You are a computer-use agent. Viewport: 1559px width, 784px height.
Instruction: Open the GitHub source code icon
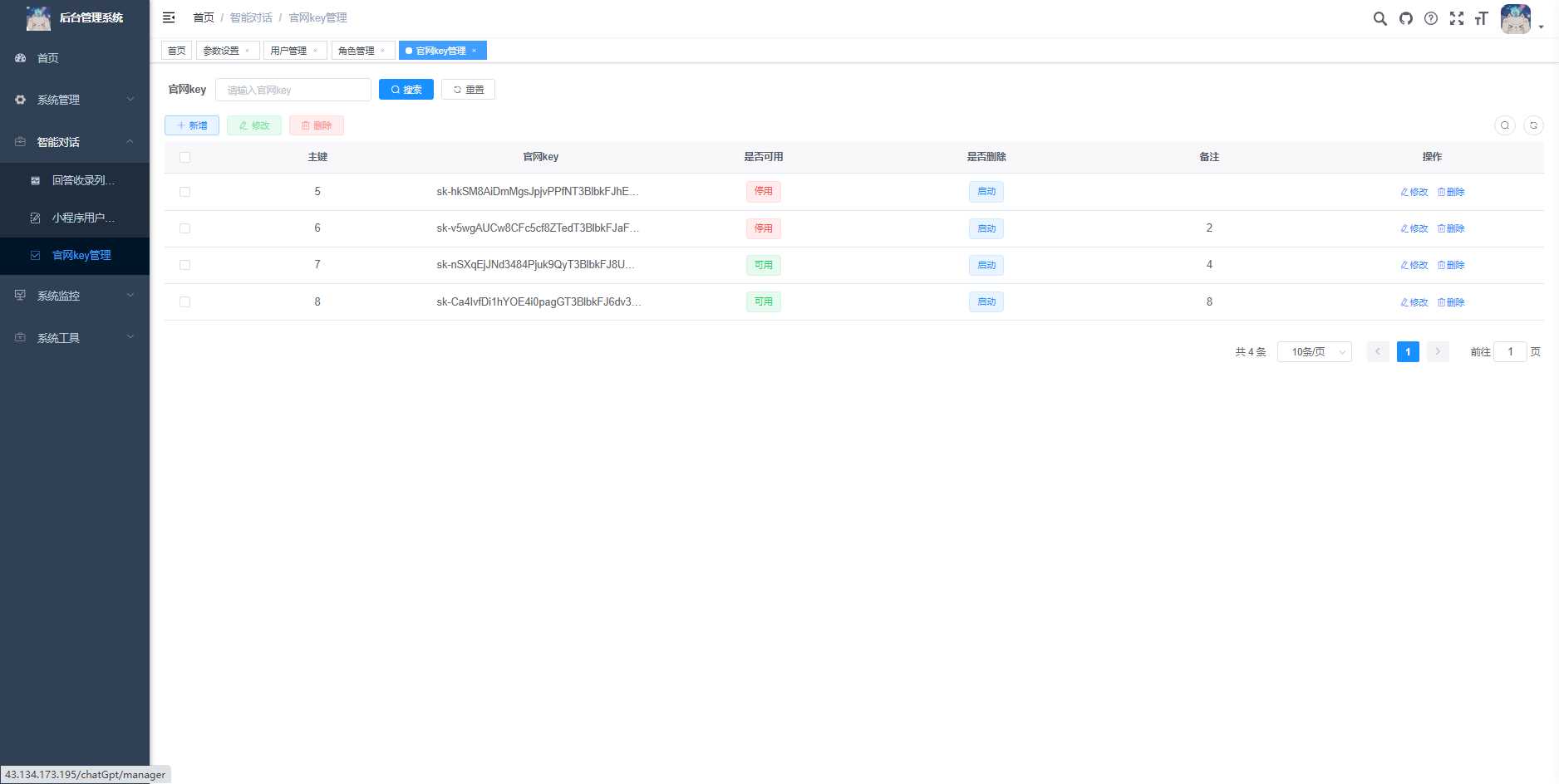point(1405,17)
